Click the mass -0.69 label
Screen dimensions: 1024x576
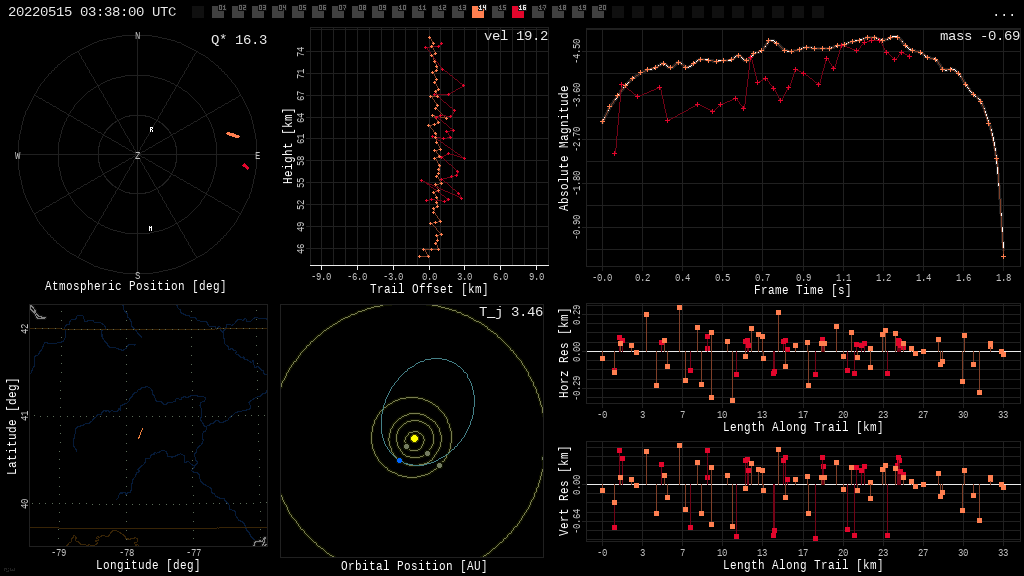tap(979, 36)
